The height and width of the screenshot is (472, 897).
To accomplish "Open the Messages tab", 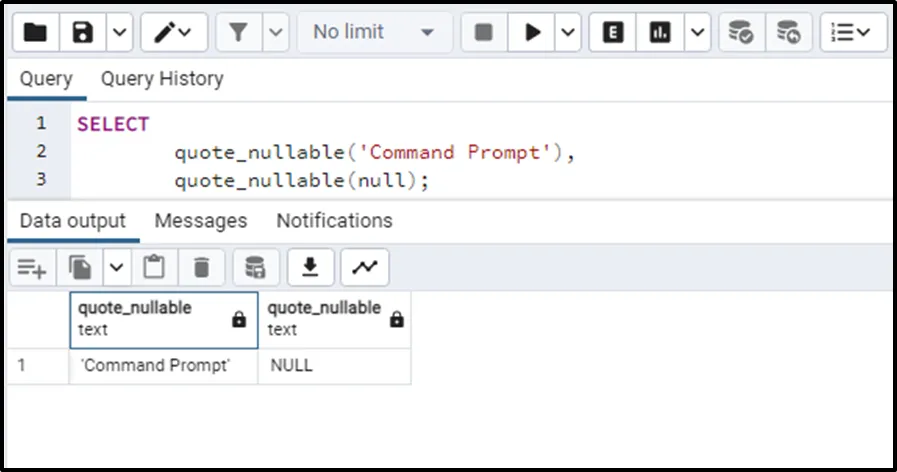I will pos(200,221).
